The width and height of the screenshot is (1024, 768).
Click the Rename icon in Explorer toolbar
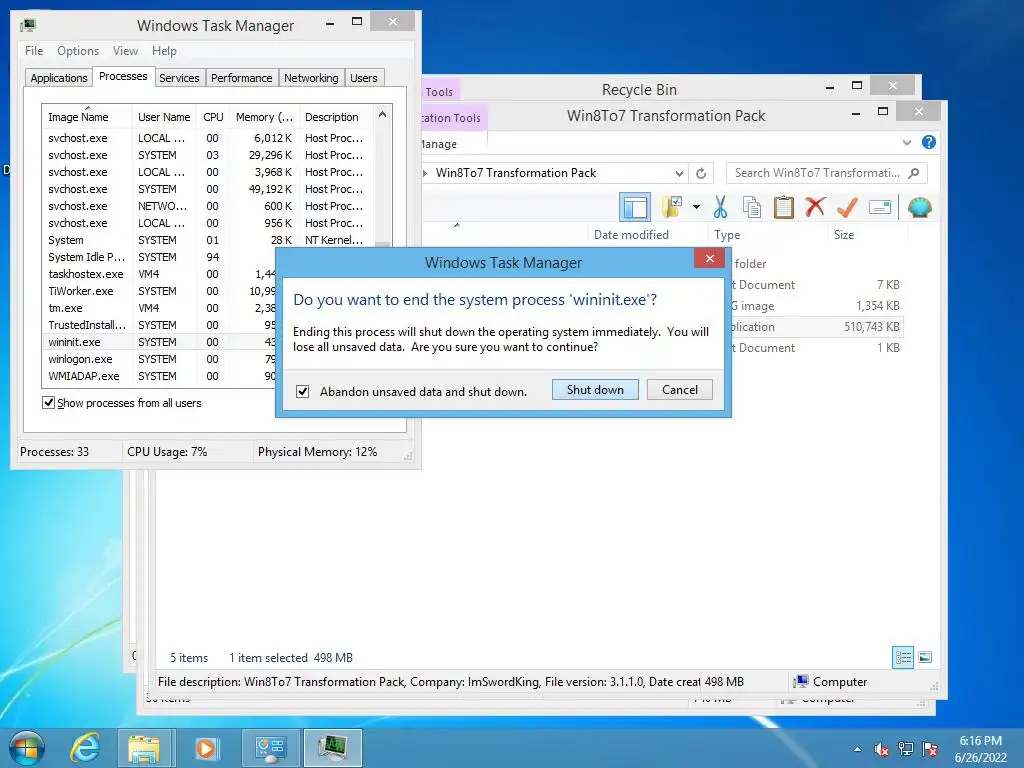pyautogui.click(x=880, y=208)
